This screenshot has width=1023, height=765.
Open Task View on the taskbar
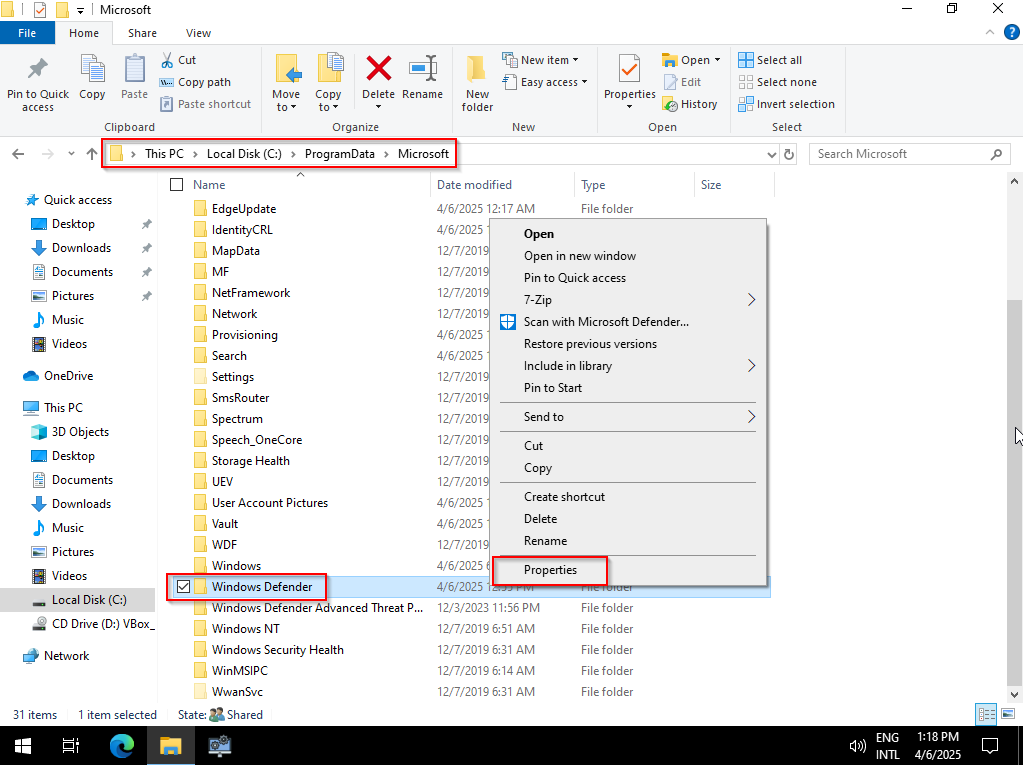tap(70, 745)
